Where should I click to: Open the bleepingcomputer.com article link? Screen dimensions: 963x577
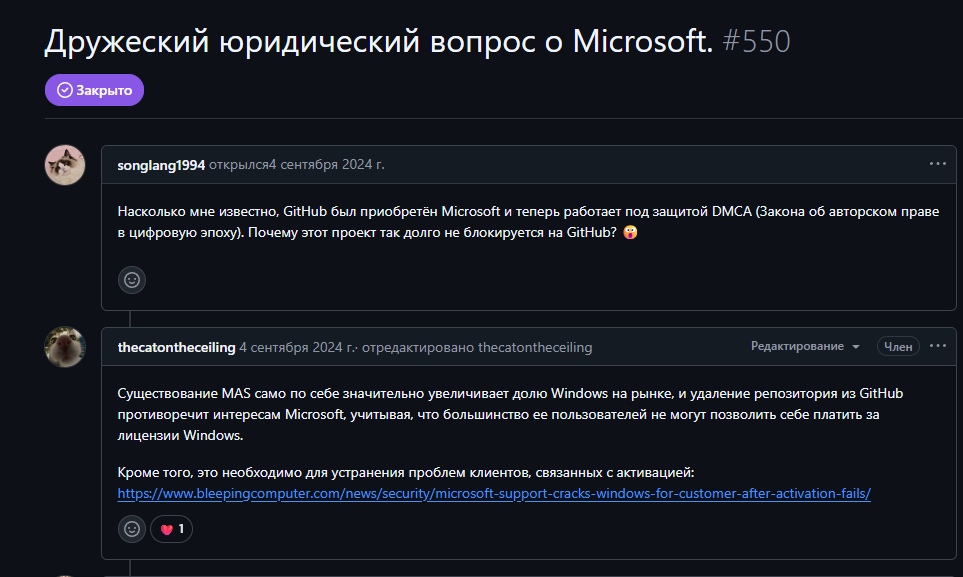(x=494, y=493)
